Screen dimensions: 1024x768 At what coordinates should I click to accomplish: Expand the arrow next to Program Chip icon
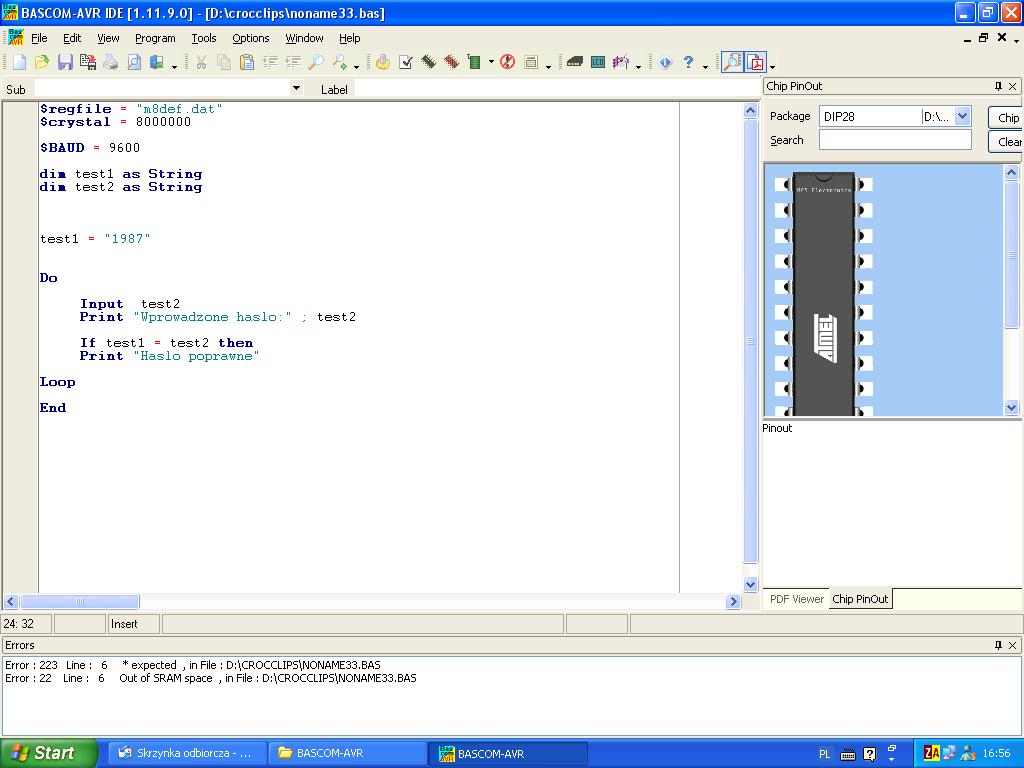(x=491, y=63)
